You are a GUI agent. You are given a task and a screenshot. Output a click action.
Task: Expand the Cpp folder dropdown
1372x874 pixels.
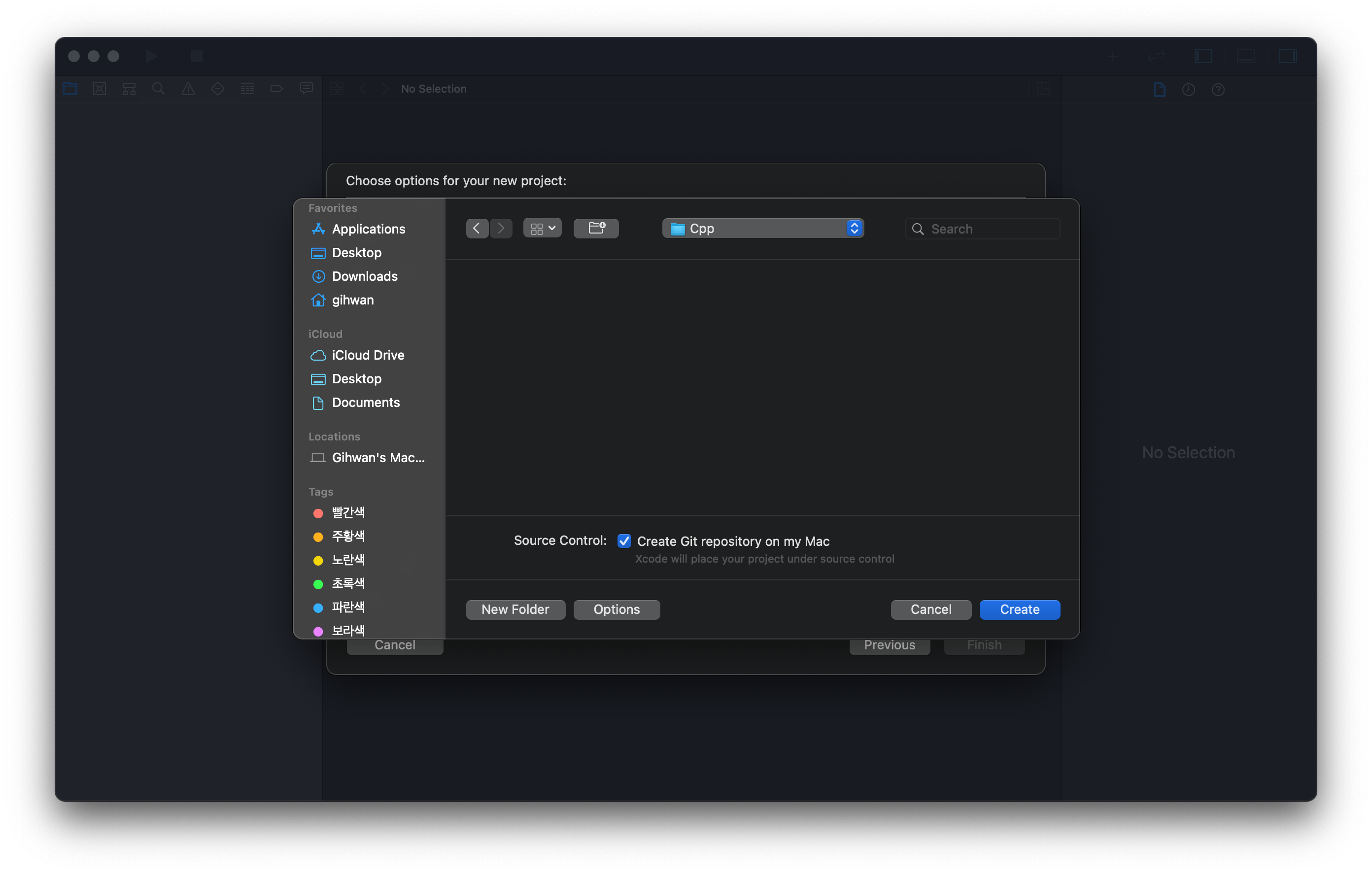click(x=855, y=228)
